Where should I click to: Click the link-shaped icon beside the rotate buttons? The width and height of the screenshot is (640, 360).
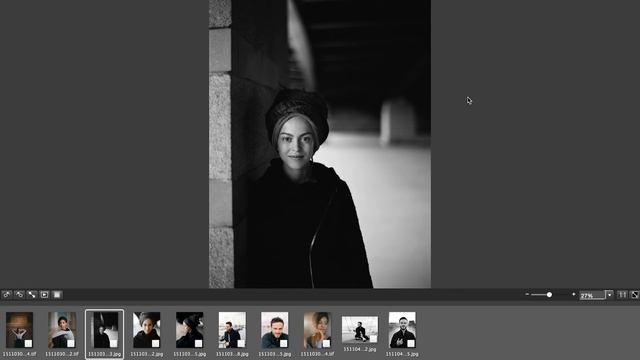pyautogui.click(x=32, y=294)
